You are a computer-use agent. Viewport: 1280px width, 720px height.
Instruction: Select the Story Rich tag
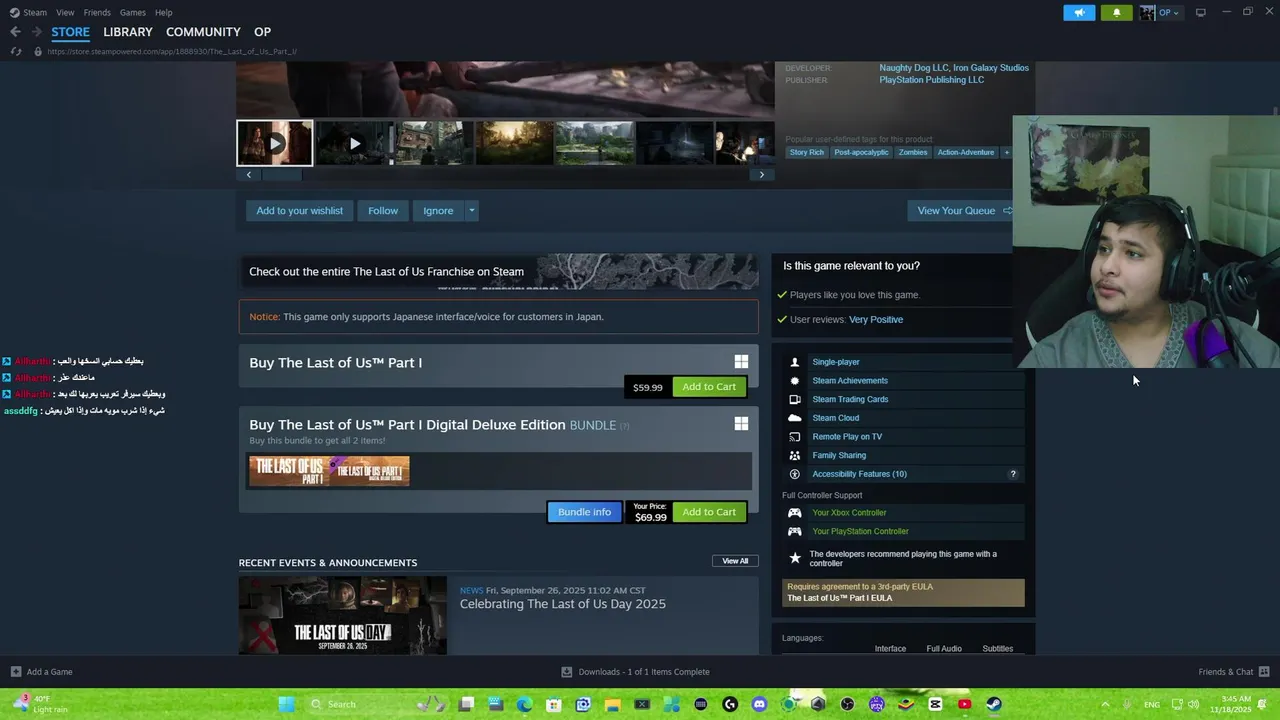(807, 152)
